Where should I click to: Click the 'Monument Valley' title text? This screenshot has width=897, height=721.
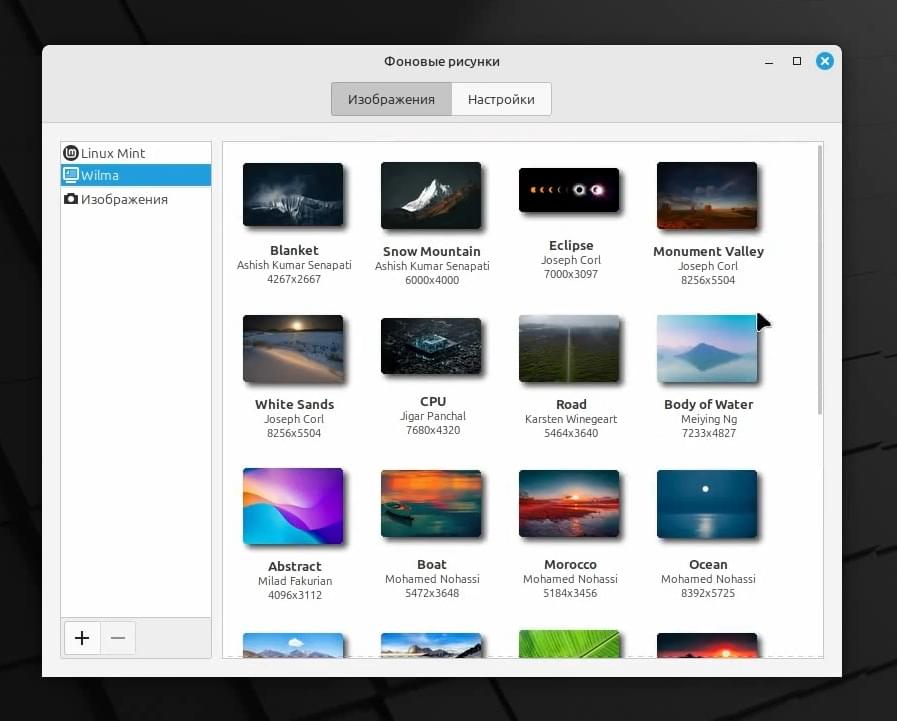coord(708,251)
